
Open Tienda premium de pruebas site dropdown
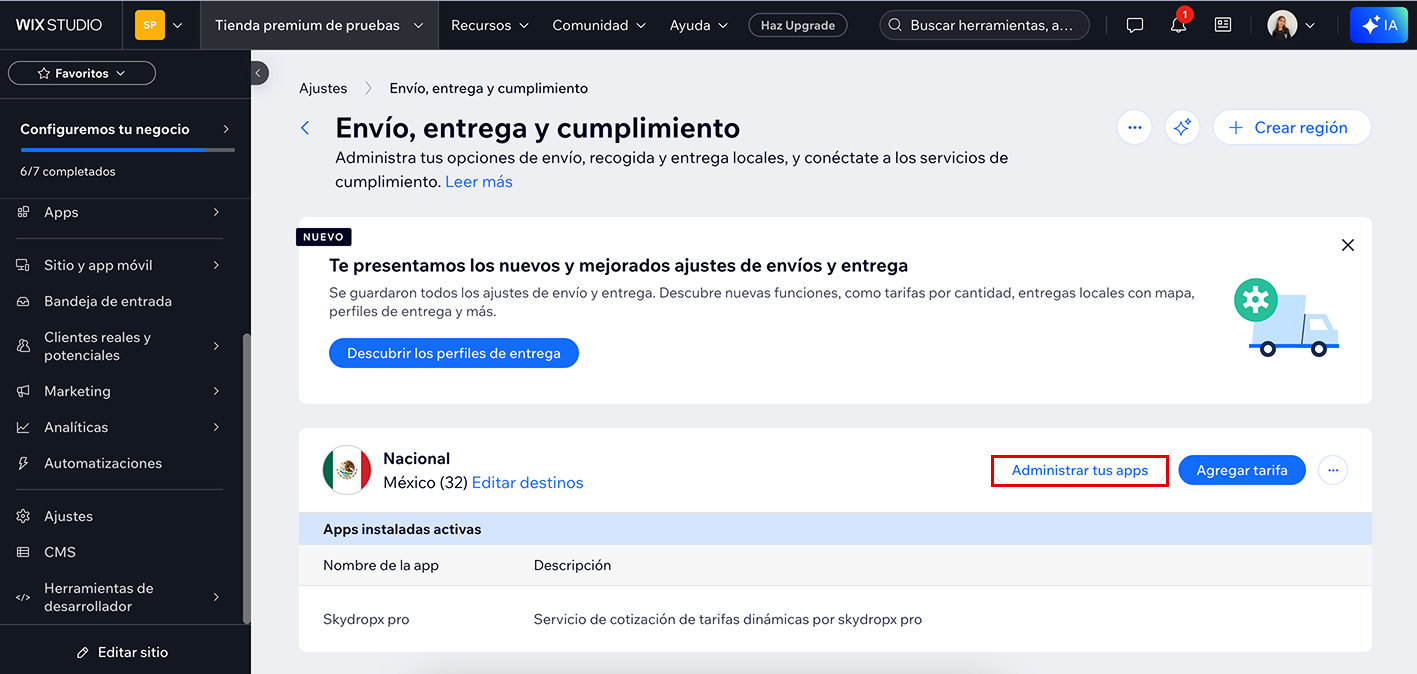(319, 25)
